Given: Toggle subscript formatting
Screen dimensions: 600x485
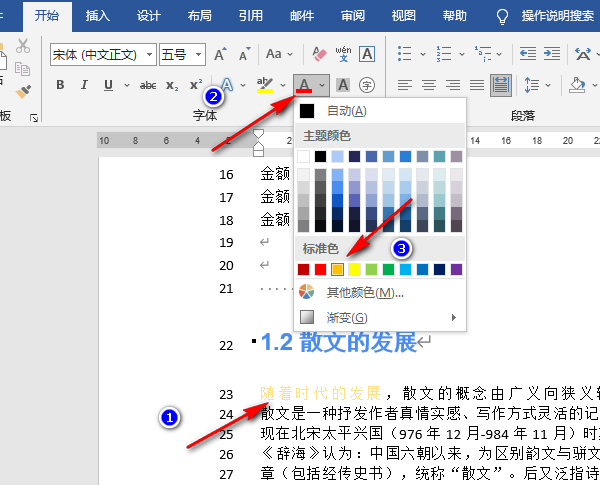Looking at the screenshot, I should pyautogui.click(x=172, y=85).
